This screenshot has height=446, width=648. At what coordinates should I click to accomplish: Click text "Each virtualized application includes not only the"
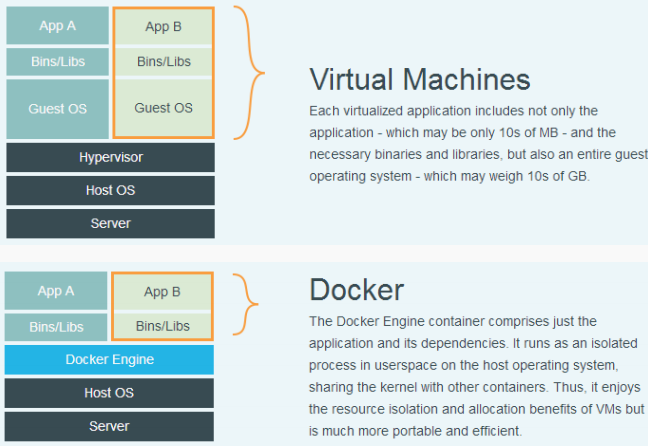(x=453, y=111)
